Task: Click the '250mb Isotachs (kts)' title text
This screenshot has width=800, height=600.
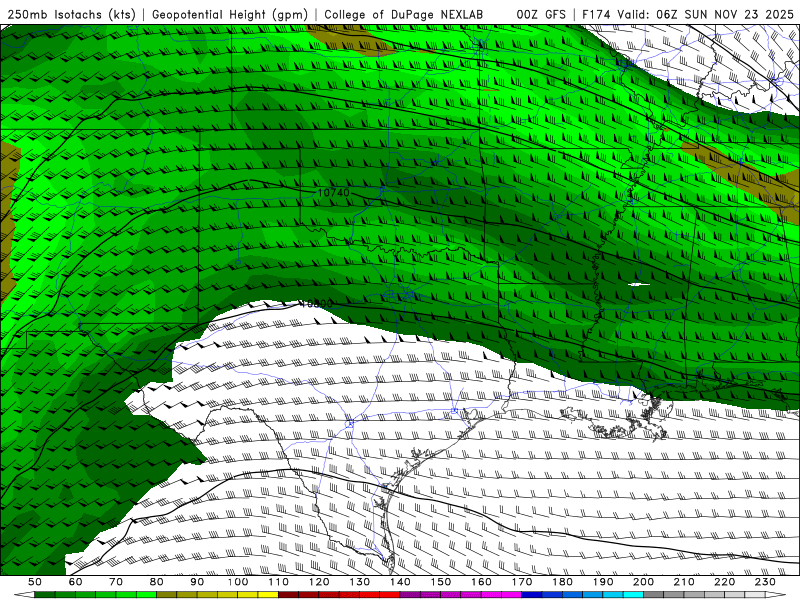Action: tap(72, 15)
